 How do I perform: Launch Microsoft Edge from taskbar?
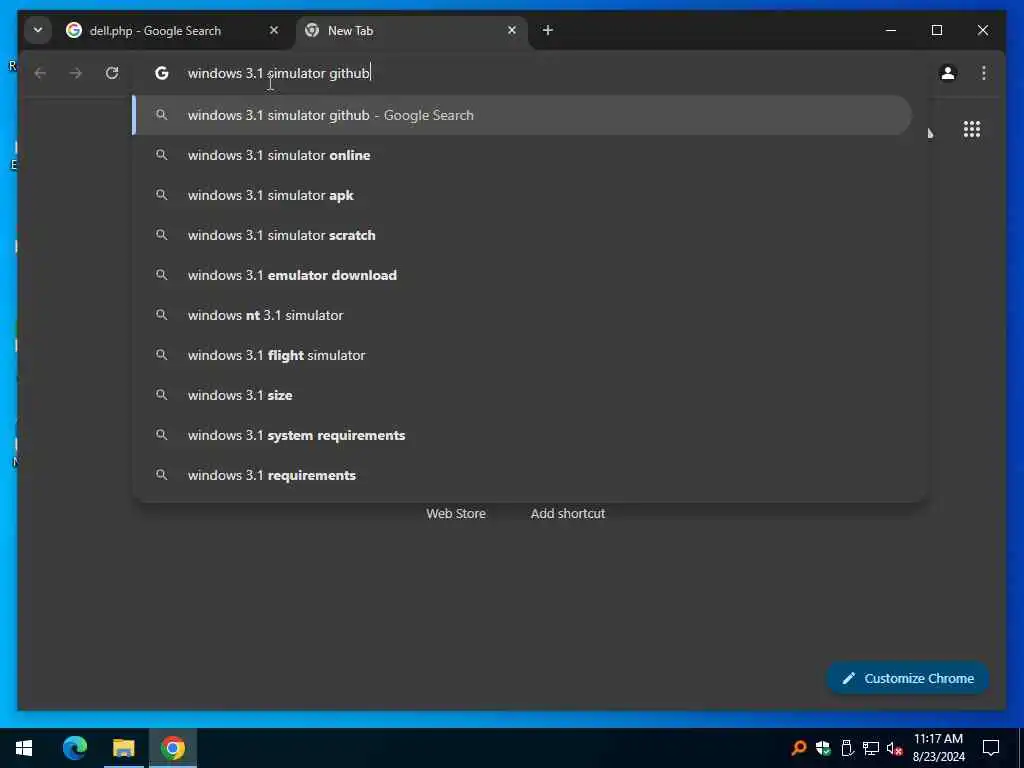tap(75, 748)
